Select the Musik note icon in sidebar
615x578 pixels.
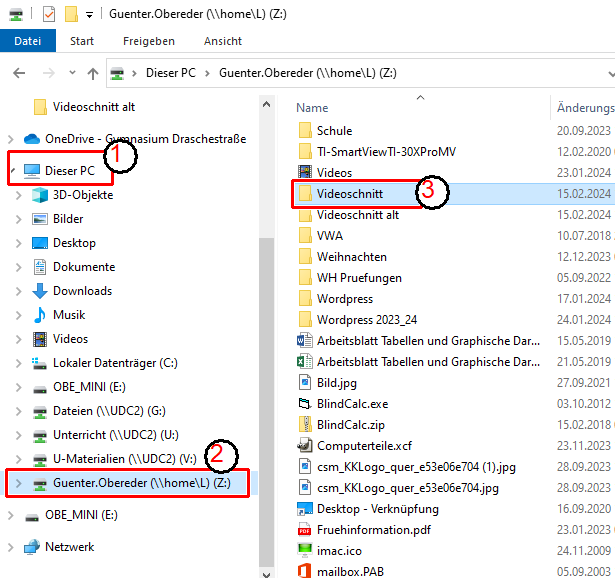[40, 315]
